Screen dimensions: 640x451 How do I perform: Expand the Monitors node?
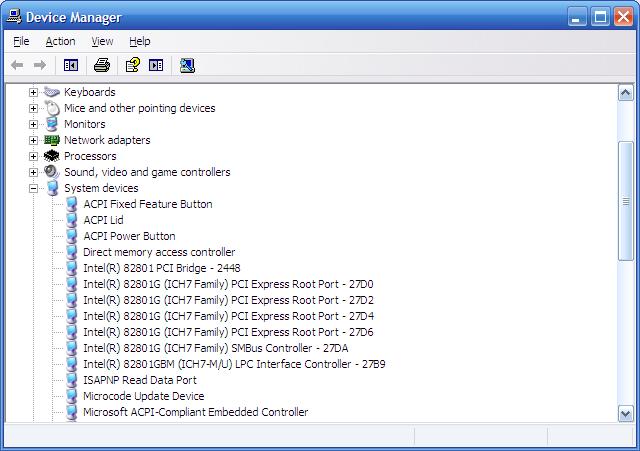(x=33, y=124)
